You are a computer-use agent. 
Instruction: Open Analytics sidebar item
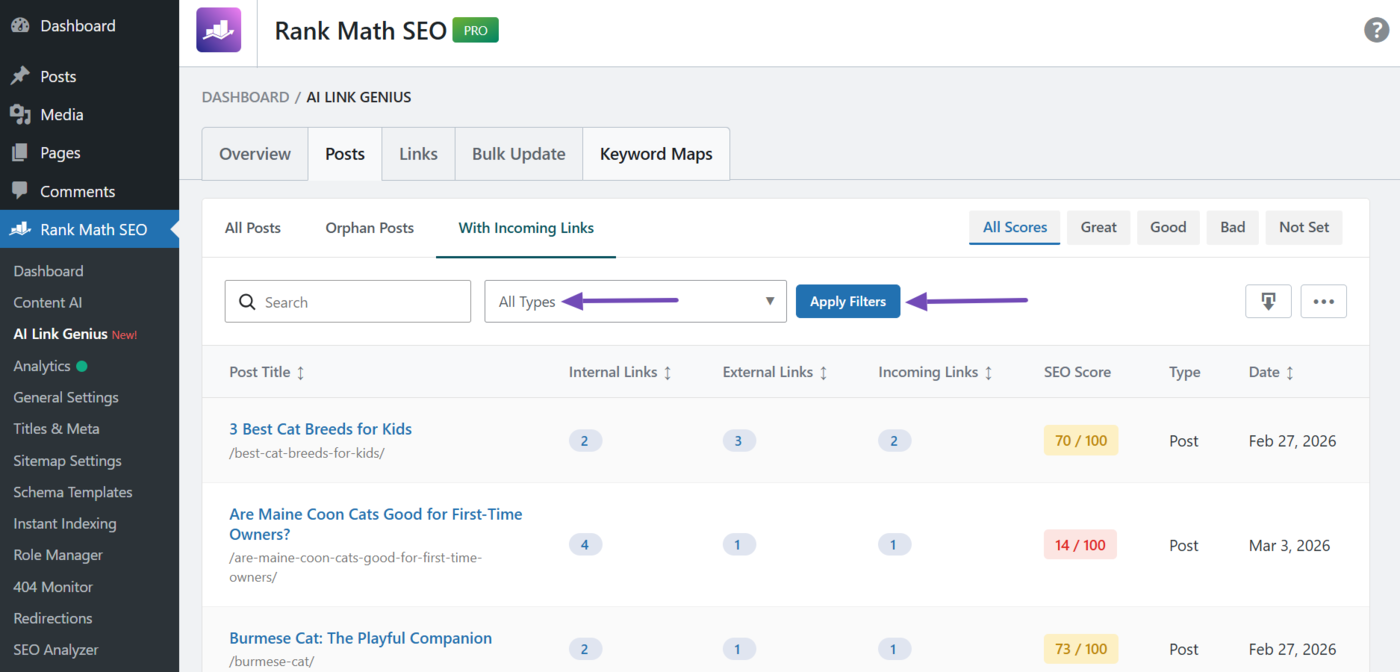pos(42,366)
